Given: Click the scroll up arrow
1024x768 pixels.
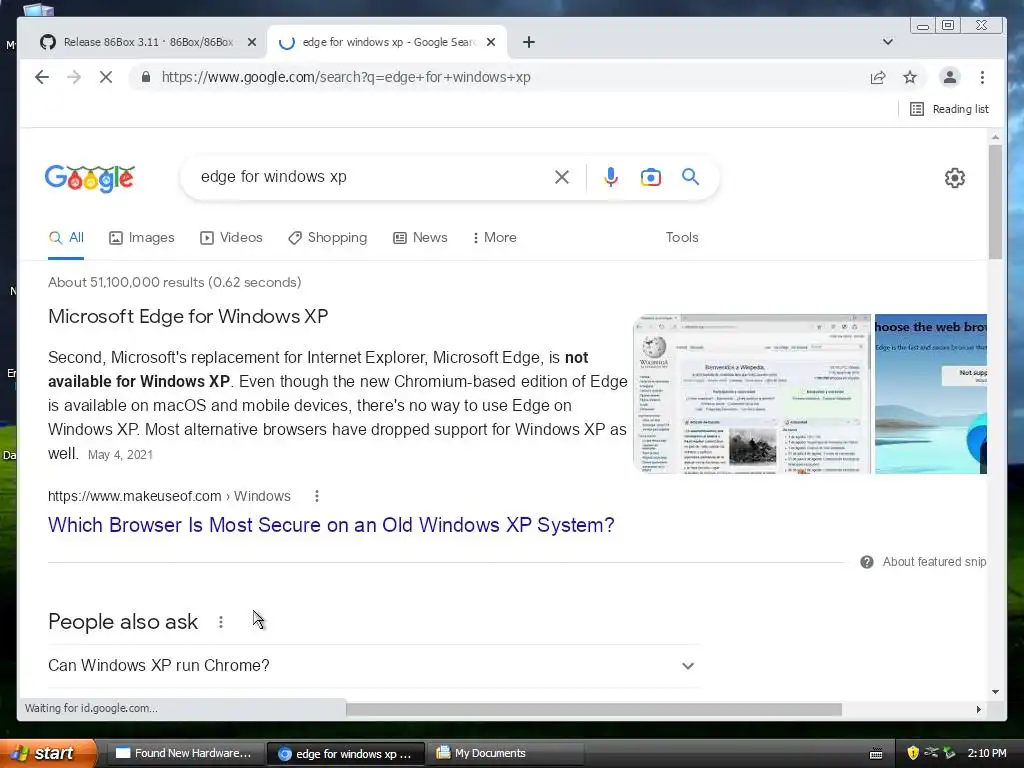Looking at the screenshot, I should click(995, 137).
